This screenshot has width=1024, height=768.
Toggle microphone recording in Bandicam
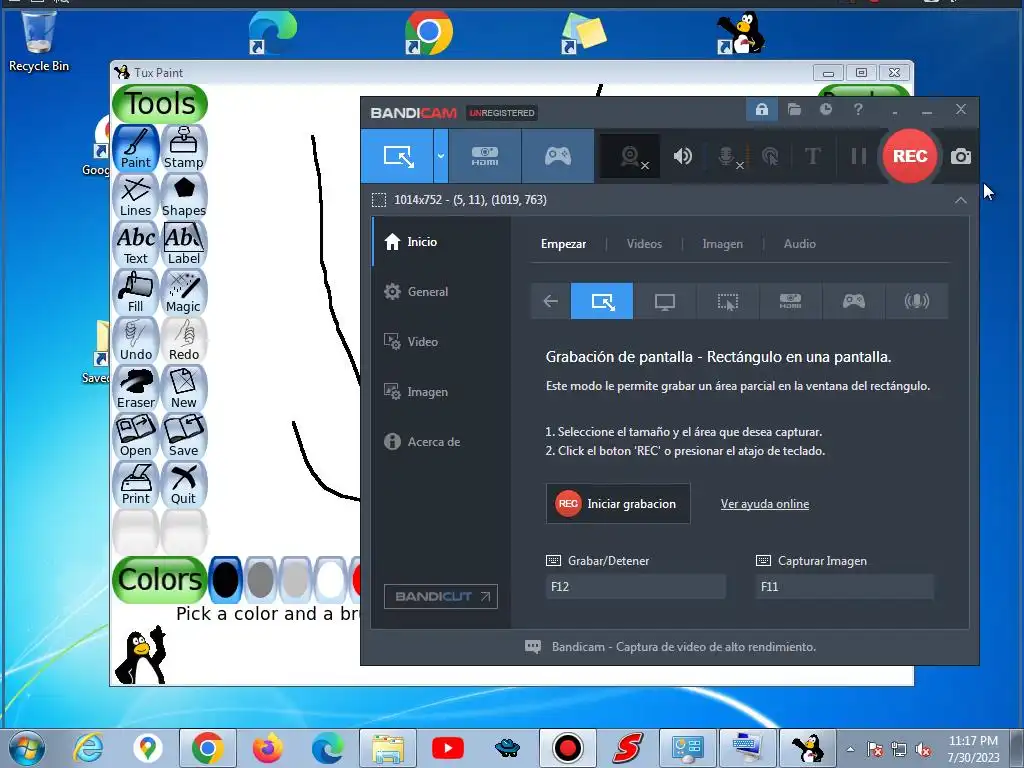pyautogui.click(x=727, y=156)
